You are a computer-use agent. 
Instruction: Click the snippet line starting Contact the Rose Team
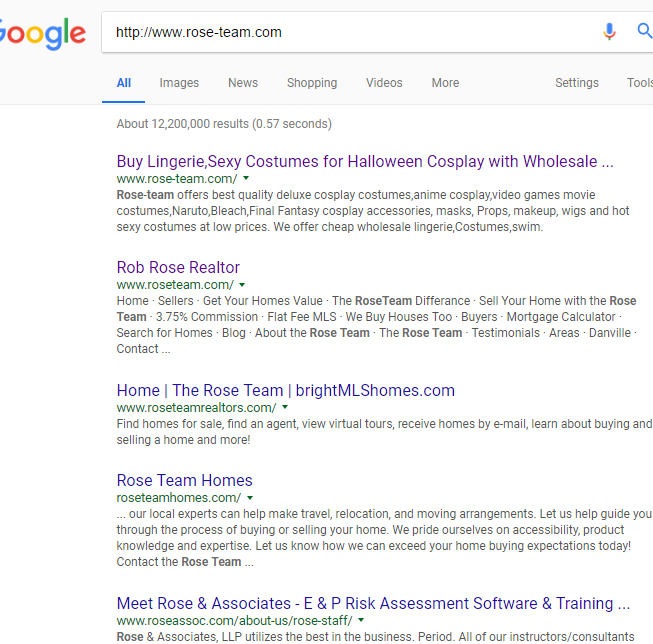[185, 562]
